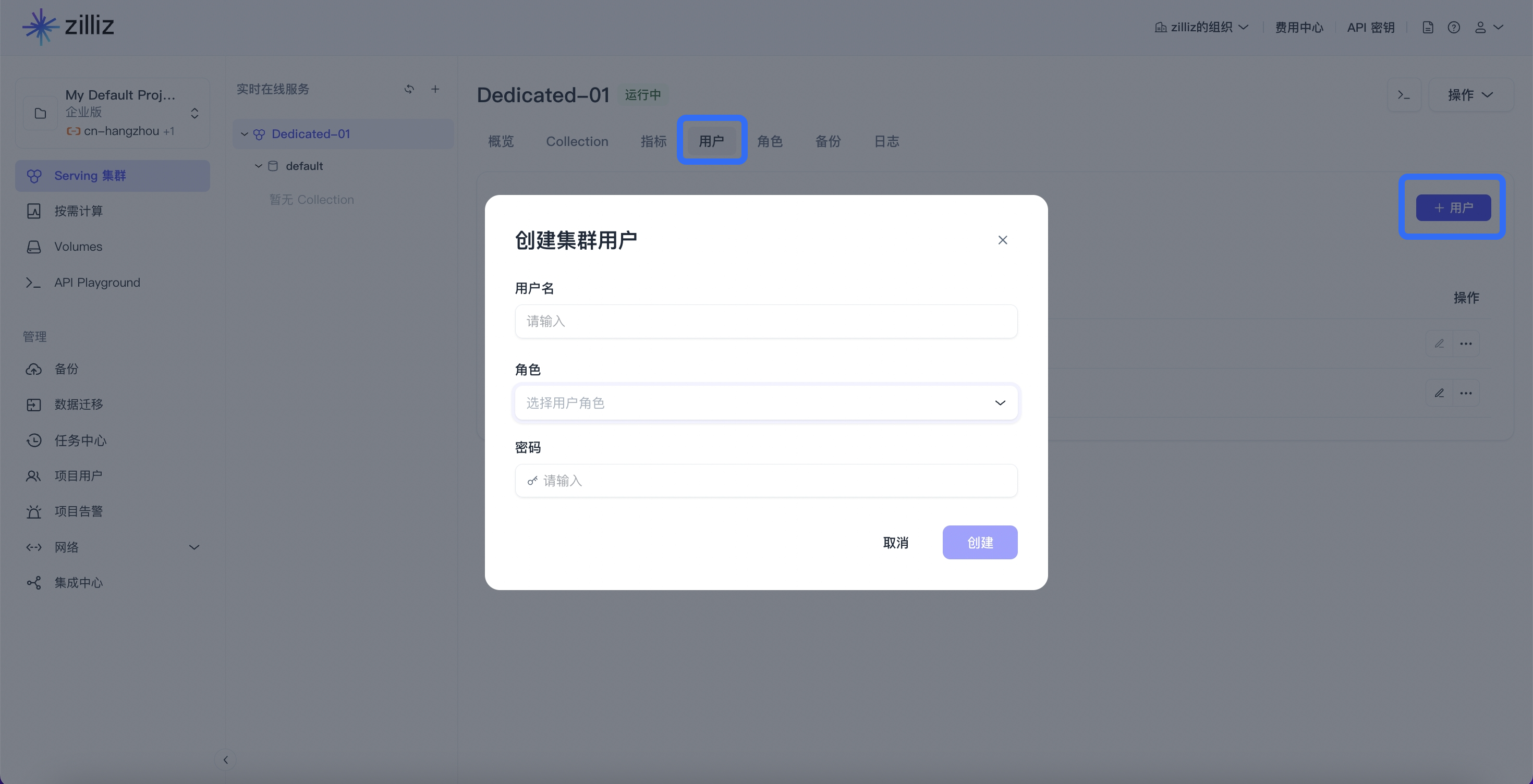The height and width of the screenshot is (784, 1533).
Task: Open the 操作 dropdown menu
Action: click(1470, 95)
